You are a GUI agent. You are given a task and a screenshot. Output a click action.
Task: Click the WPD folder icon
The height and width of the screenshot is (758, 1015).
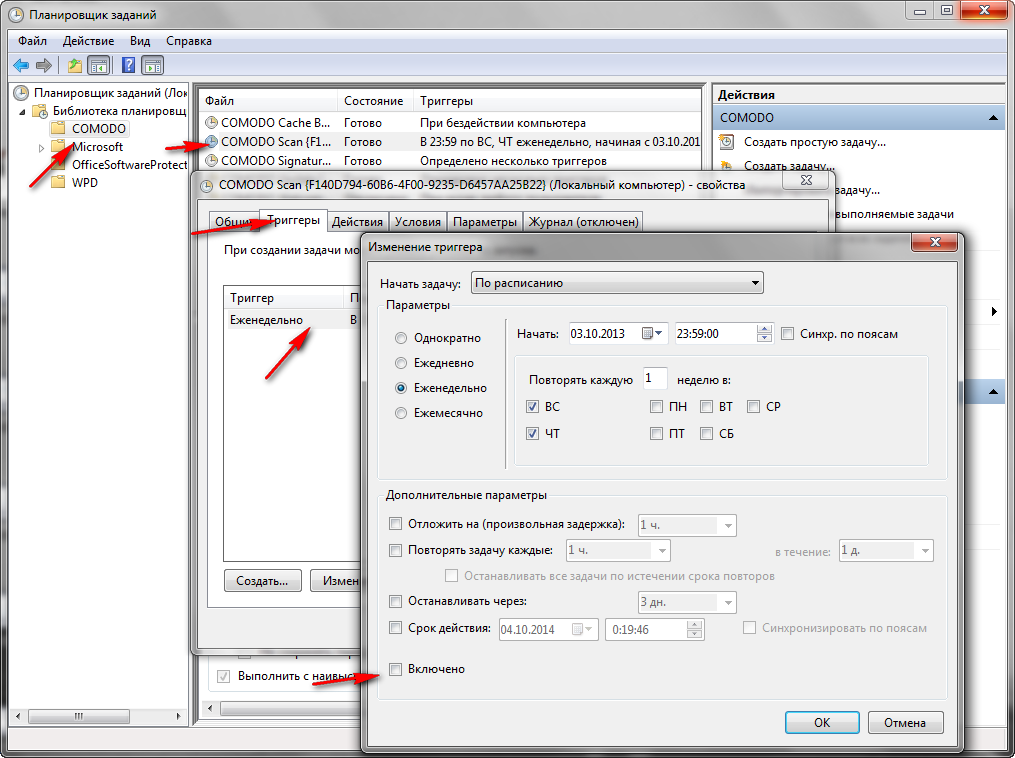tap(58, 183)
